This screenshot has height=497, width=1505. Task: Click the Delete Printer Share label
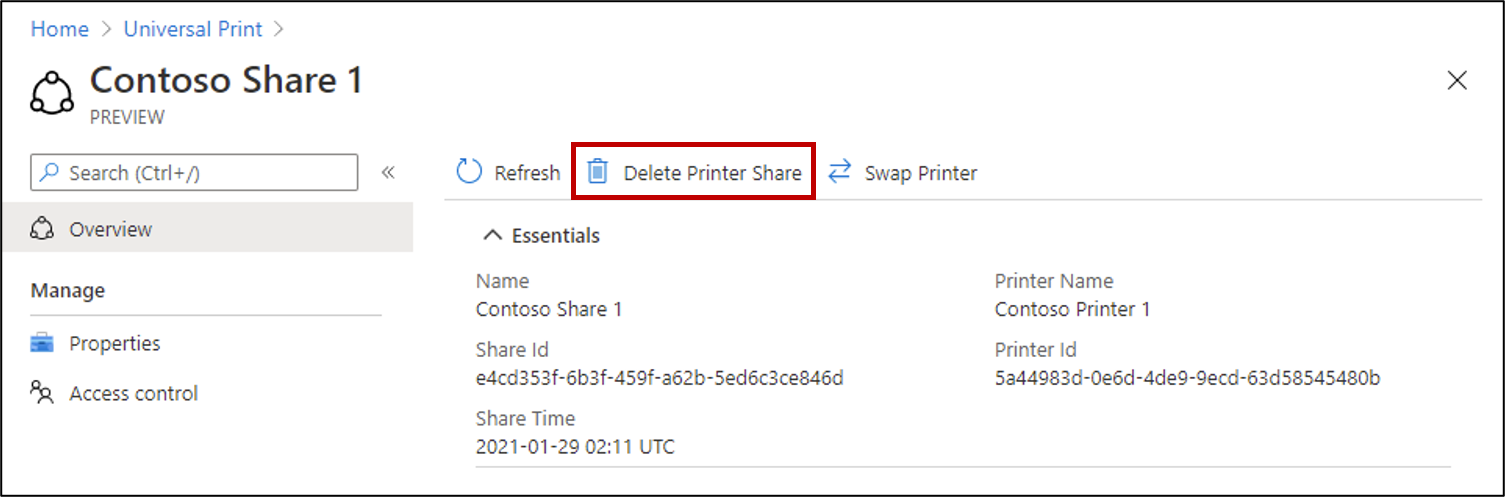[713, 173]
